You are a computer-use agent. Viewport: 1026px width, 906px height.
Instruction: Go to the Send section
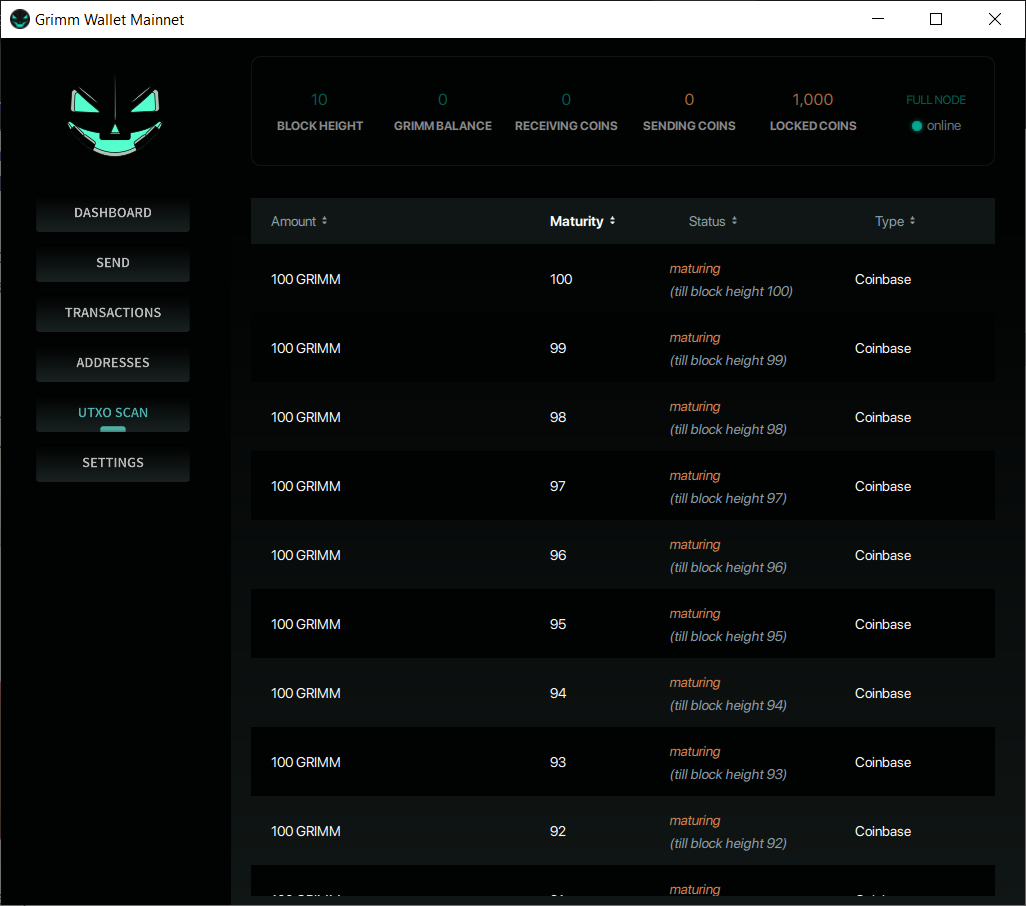click(x=113, y=263)
